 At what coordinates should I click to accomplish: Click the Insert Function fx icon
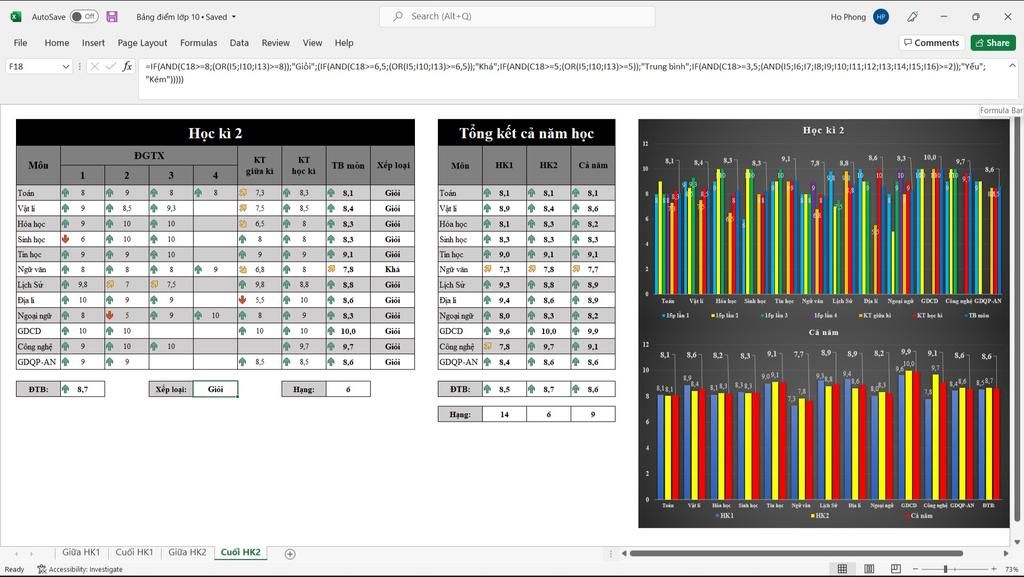127,66
